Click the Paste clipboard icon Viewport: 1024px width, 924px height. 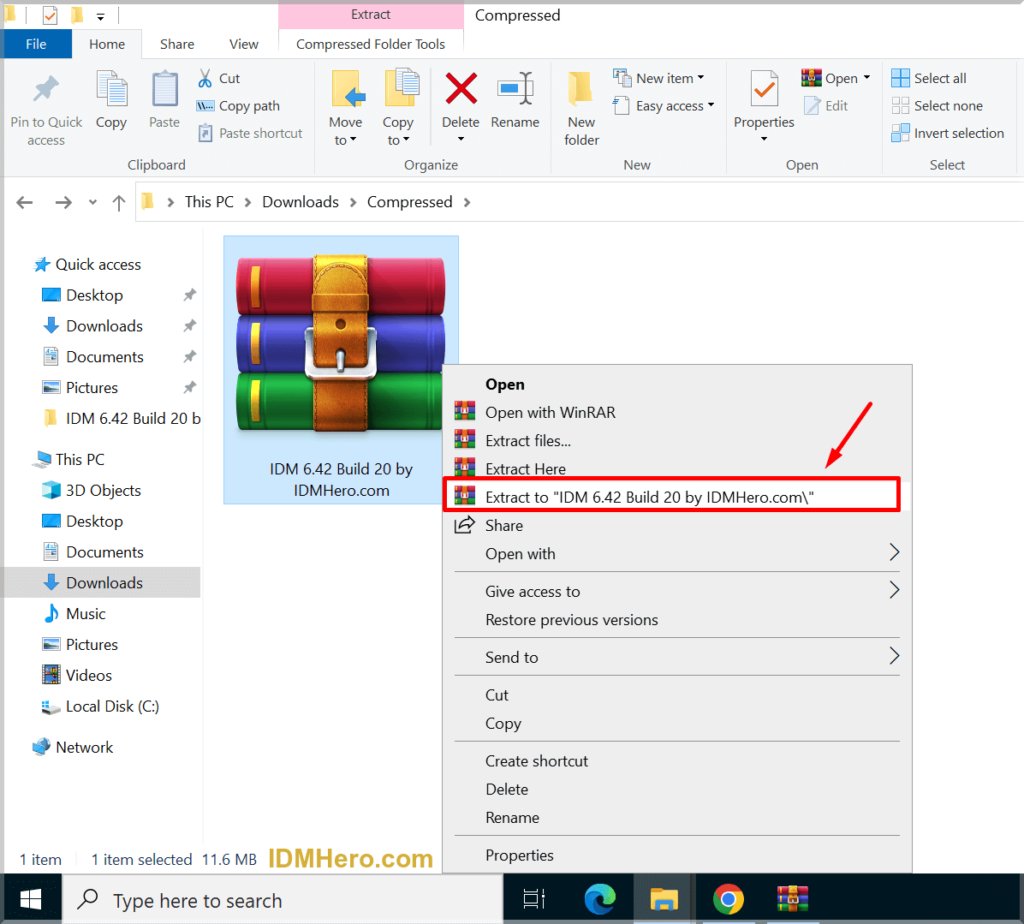tap(164, 89)
